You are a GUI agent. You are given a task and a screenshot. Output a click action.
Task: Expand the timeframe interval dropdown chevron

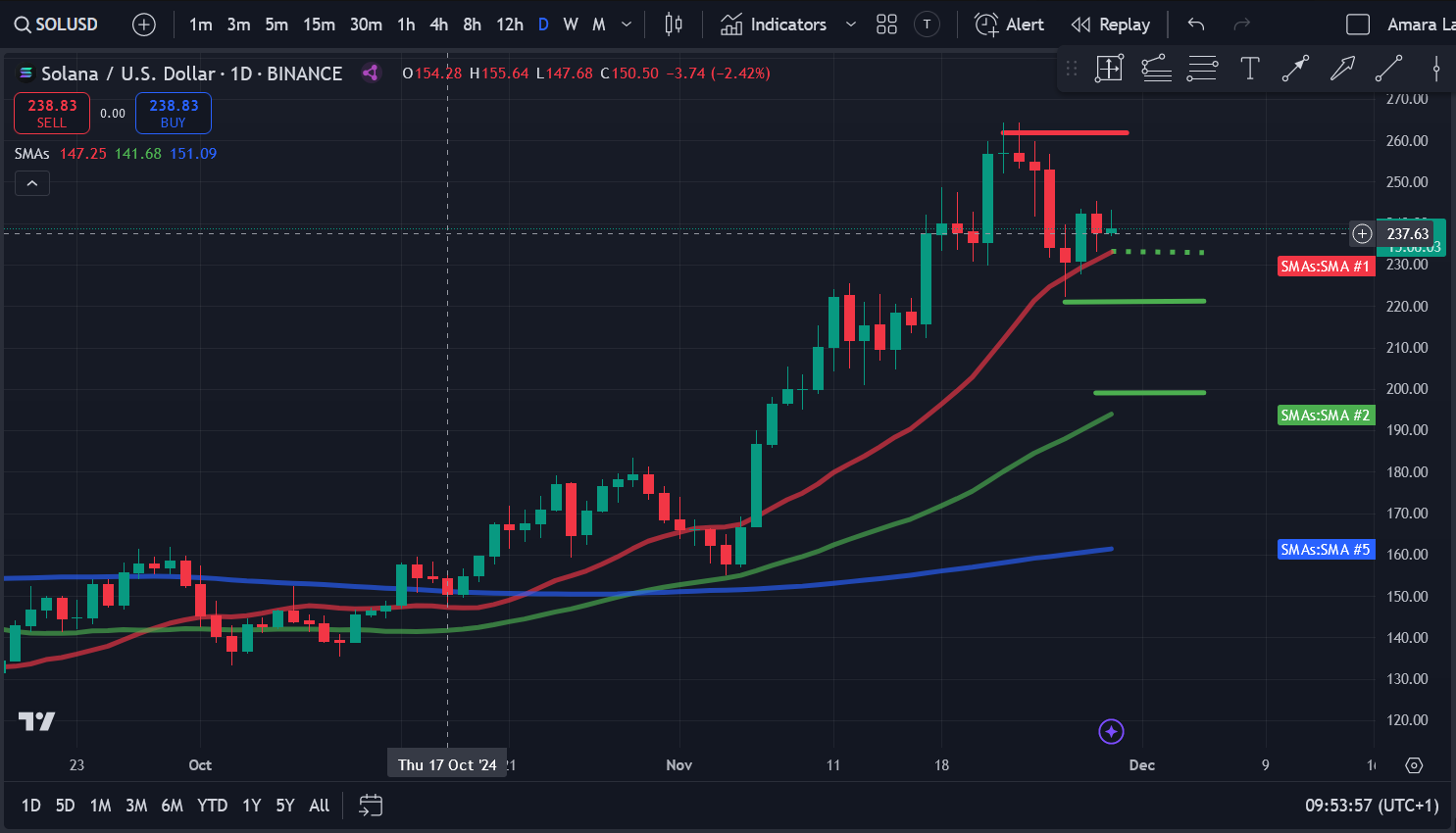[627, 24]
